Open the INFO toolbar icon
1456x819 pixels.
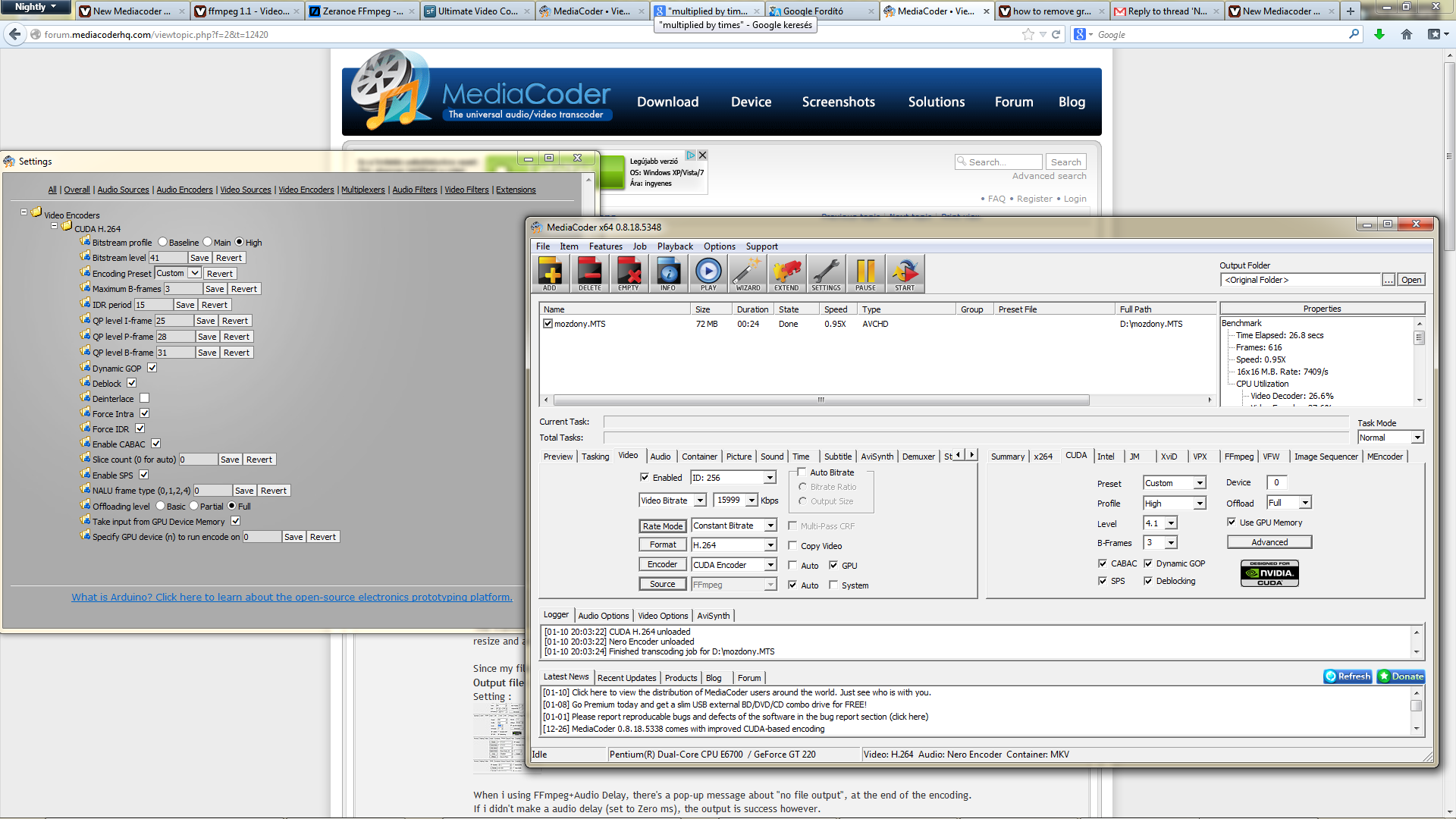(x=668, y=274)
